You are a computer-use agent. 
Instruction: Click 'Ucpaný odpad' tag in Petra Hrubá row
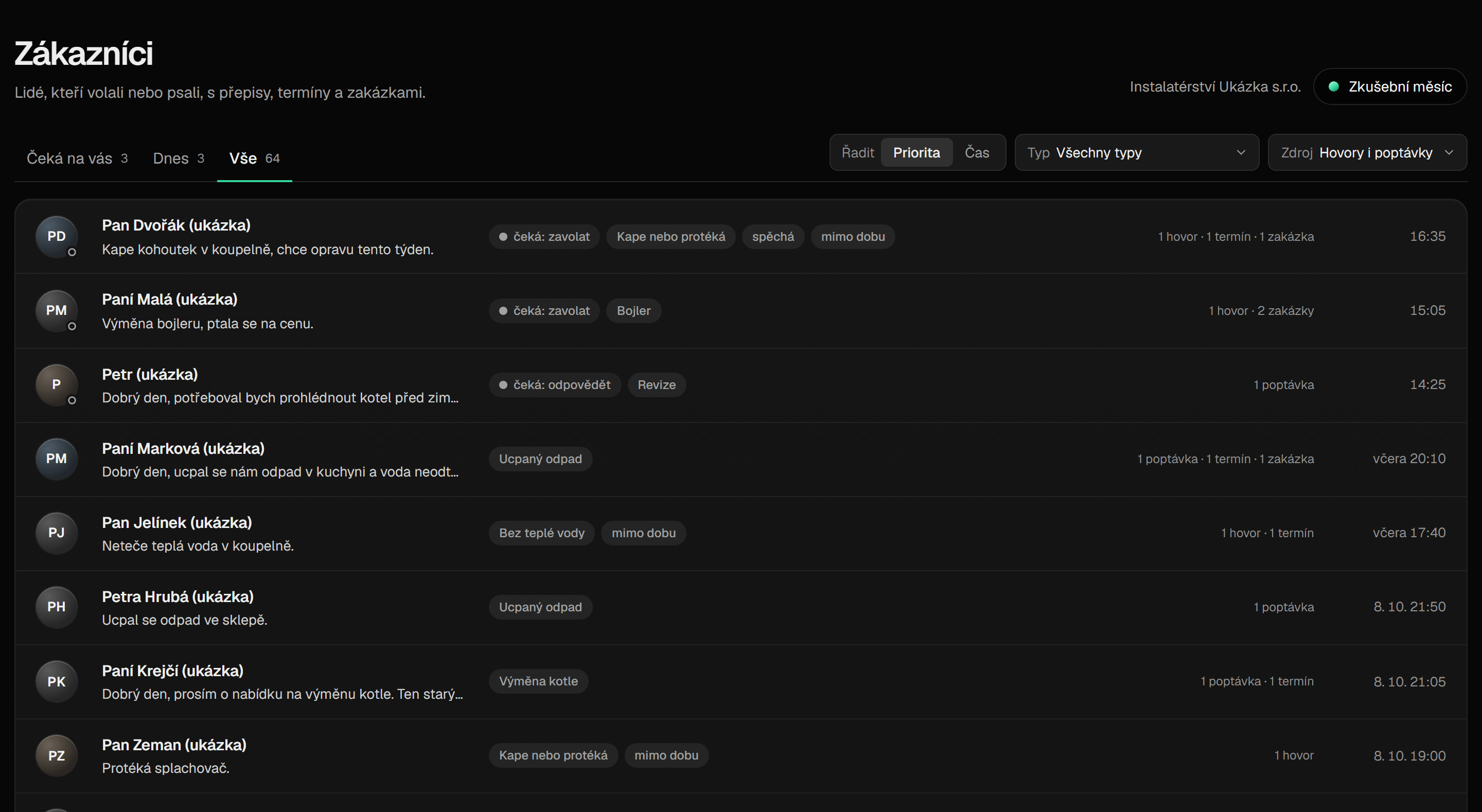[x=540, y=607]
